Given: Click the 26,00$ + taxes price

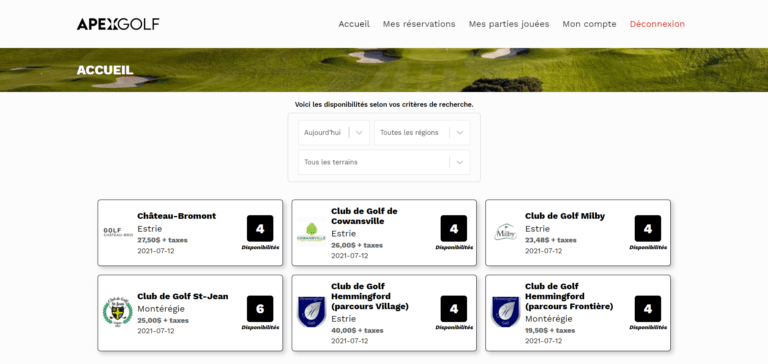Looking at the screenshot, I should click(x=357, y=245).
